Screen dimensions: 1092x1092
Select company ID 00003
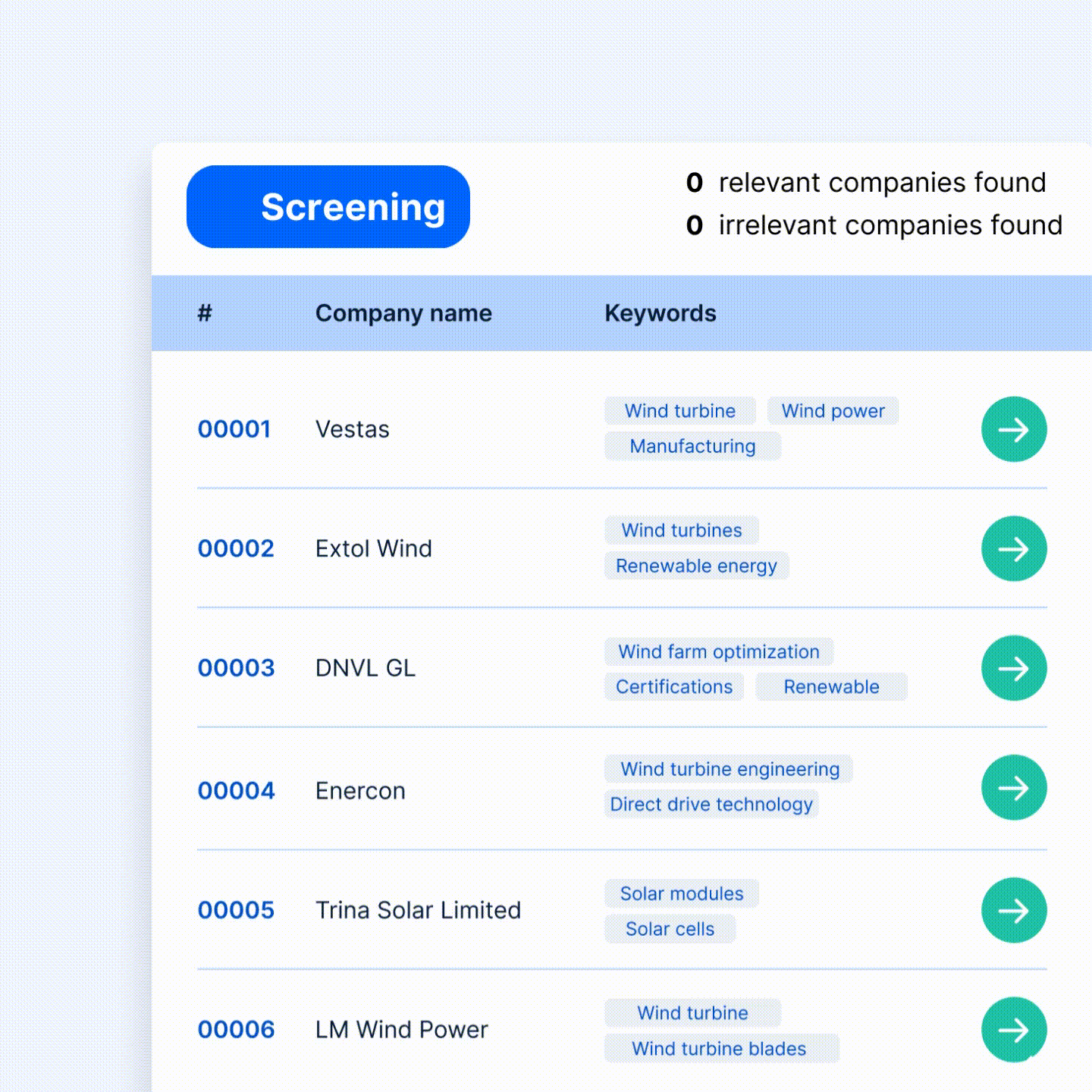tap(236, 668)
